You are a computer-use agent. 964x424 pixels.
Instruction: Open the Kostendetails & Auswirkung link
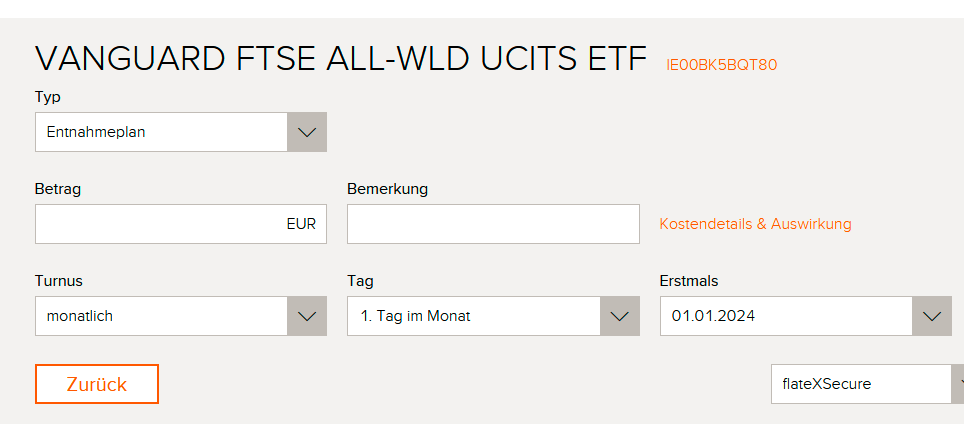click(x=755, y=224)
